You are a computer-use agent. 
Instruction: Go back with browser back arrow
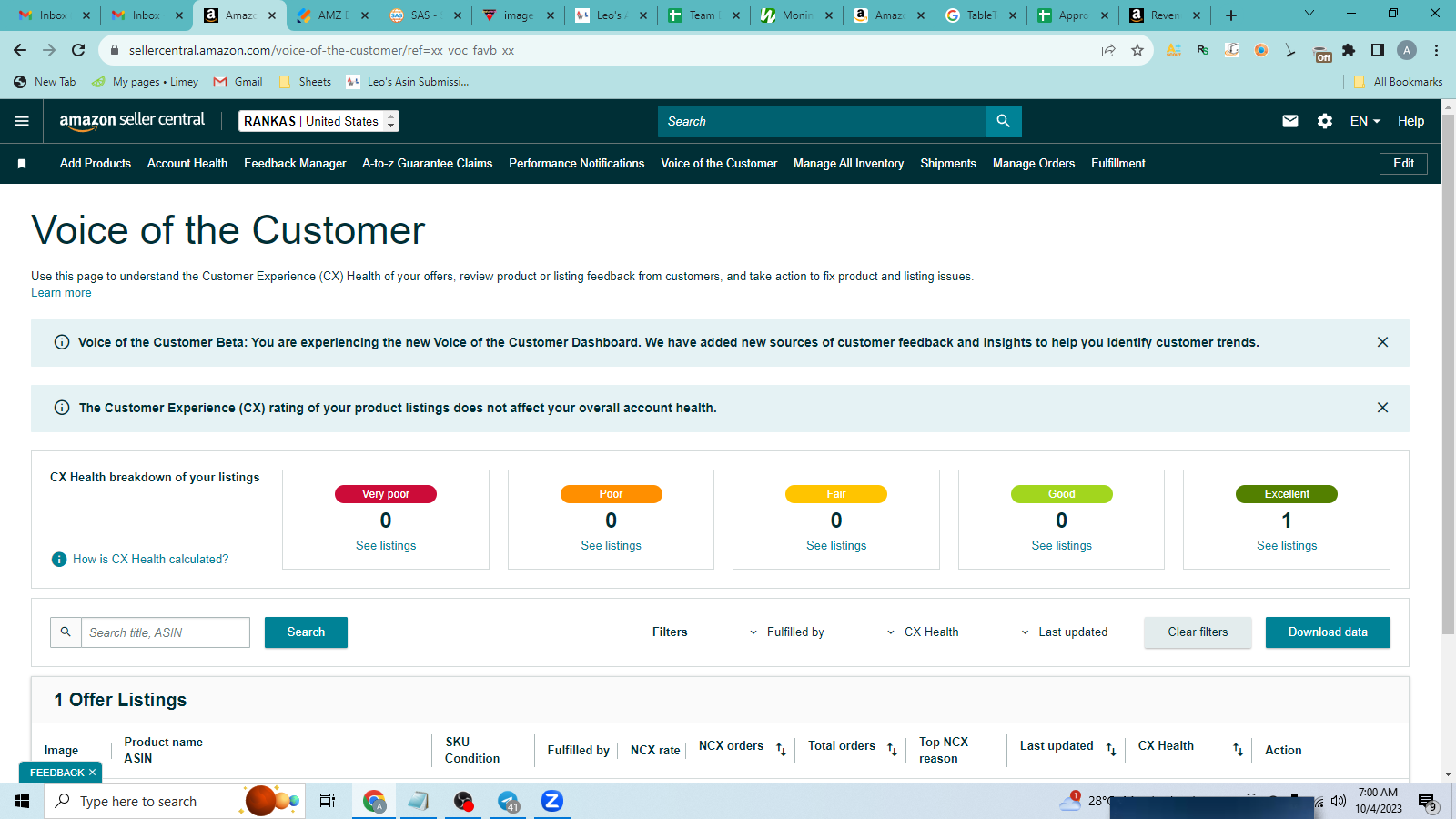pyautogui.click(x=20, y=50)
